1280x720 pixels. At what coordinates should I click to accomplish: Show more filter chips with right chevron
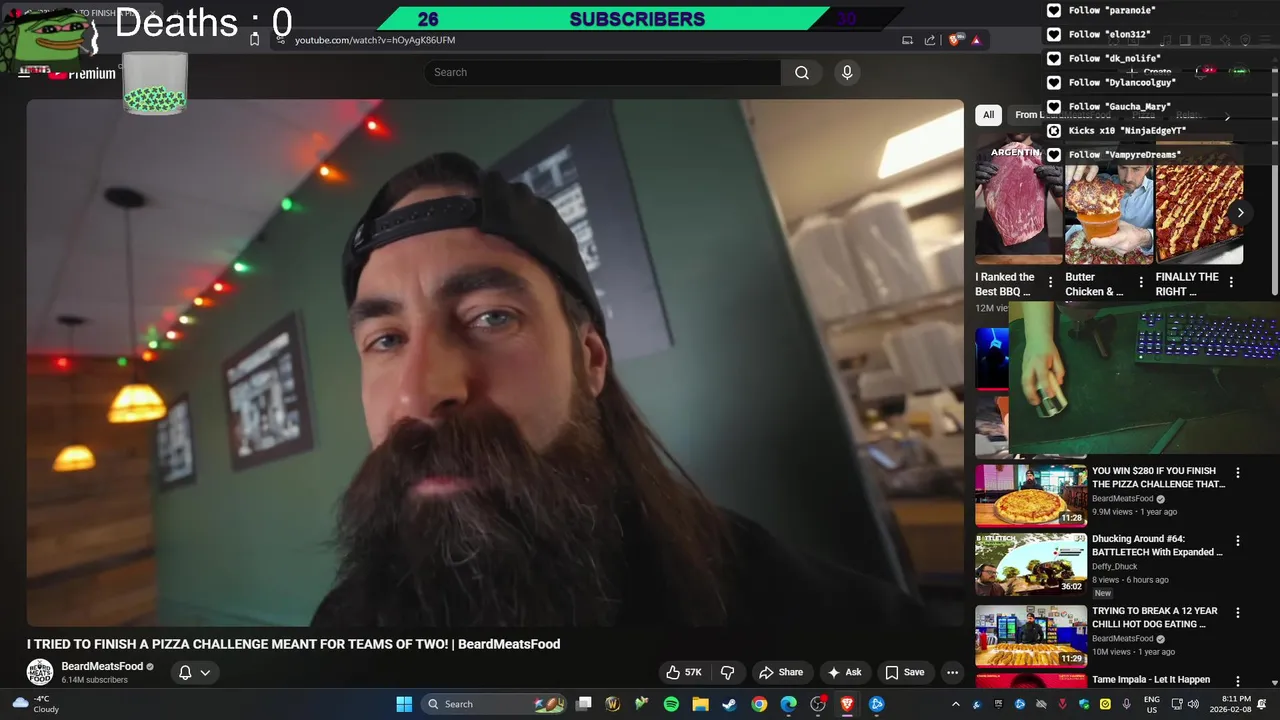pos(1228,115)
